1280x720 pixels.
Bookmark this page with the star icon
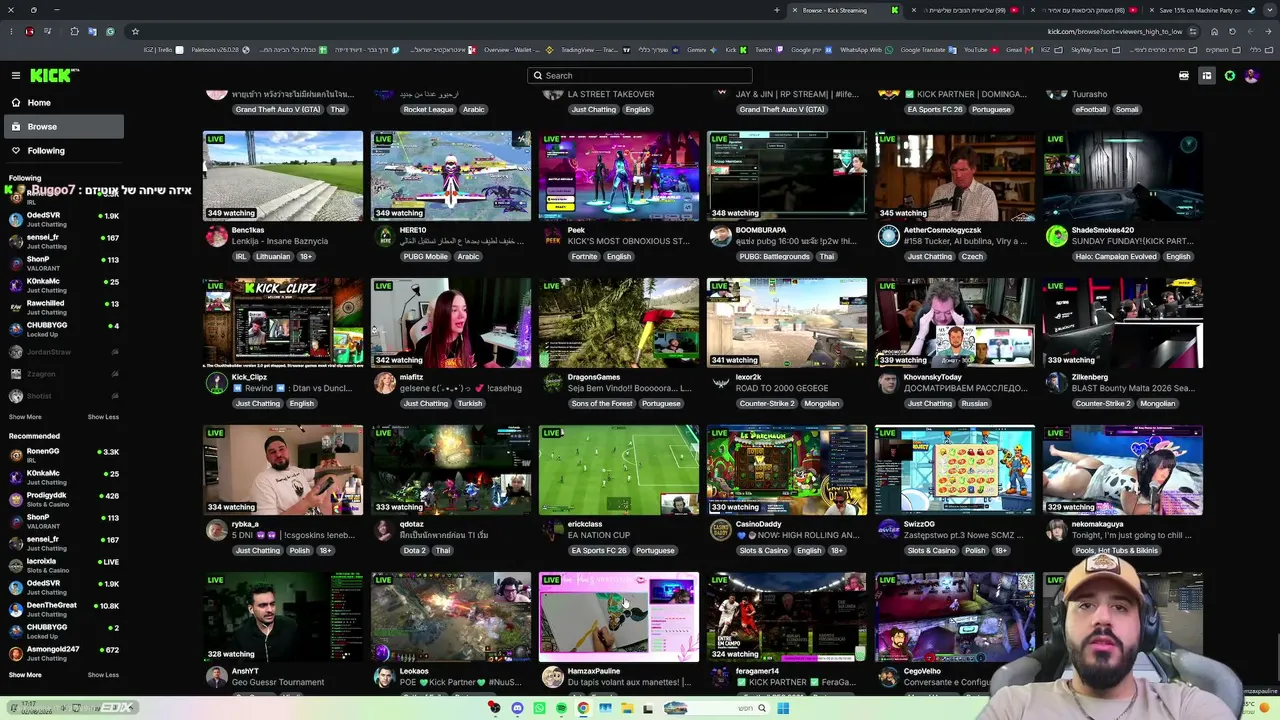point(135,31)
